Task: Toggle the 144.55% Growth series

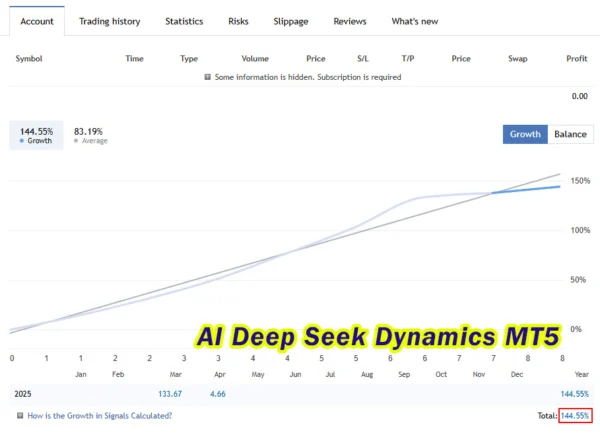Action: click(x=36, y=135)
